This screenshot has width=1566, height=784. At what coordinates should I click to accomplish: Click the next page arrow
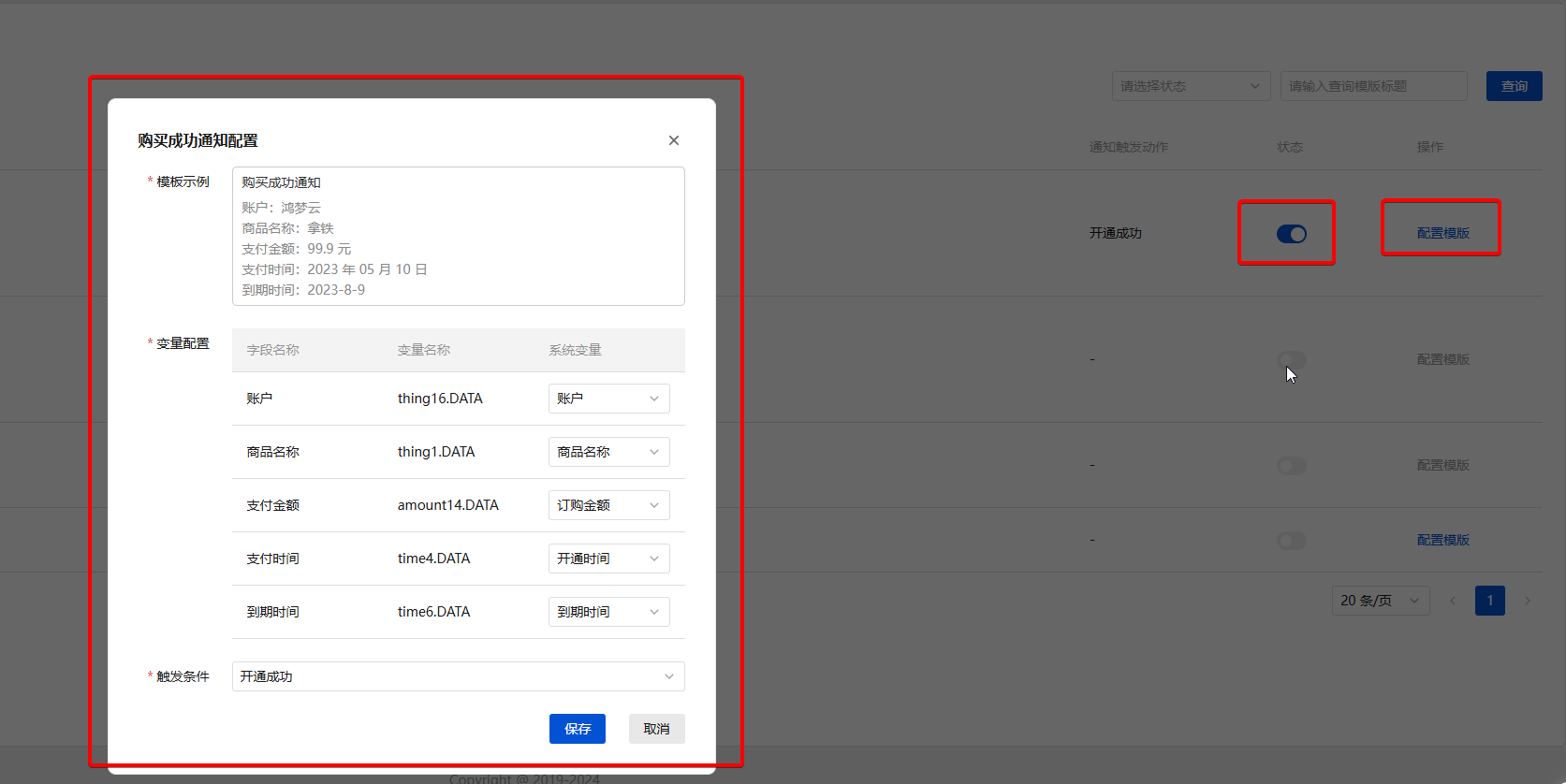1528,601
